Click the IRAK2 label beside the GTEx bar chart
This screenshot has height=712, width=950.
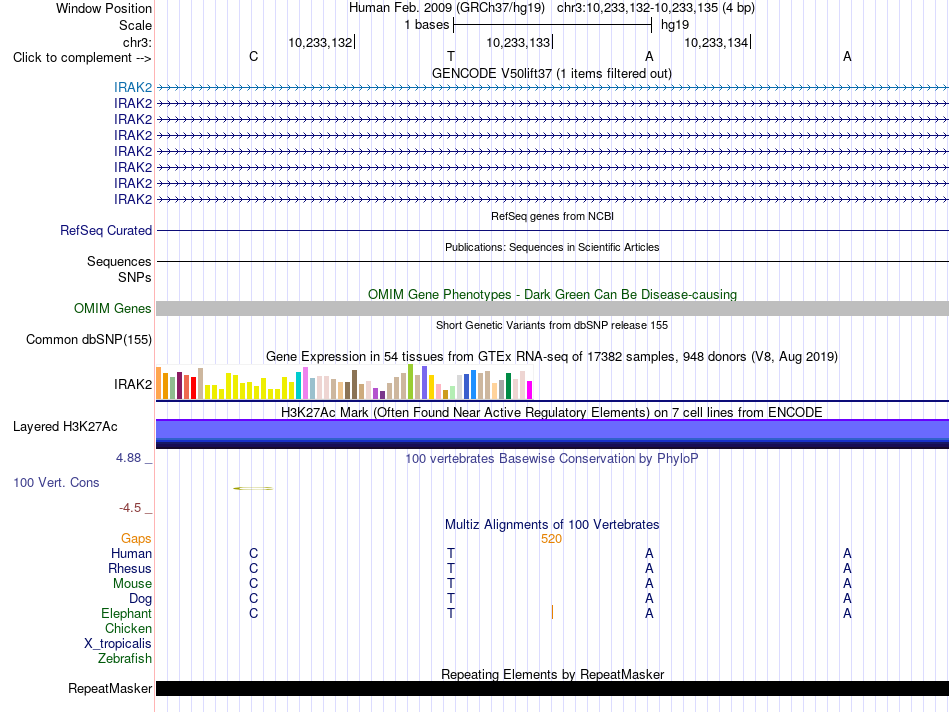(133, 384)
